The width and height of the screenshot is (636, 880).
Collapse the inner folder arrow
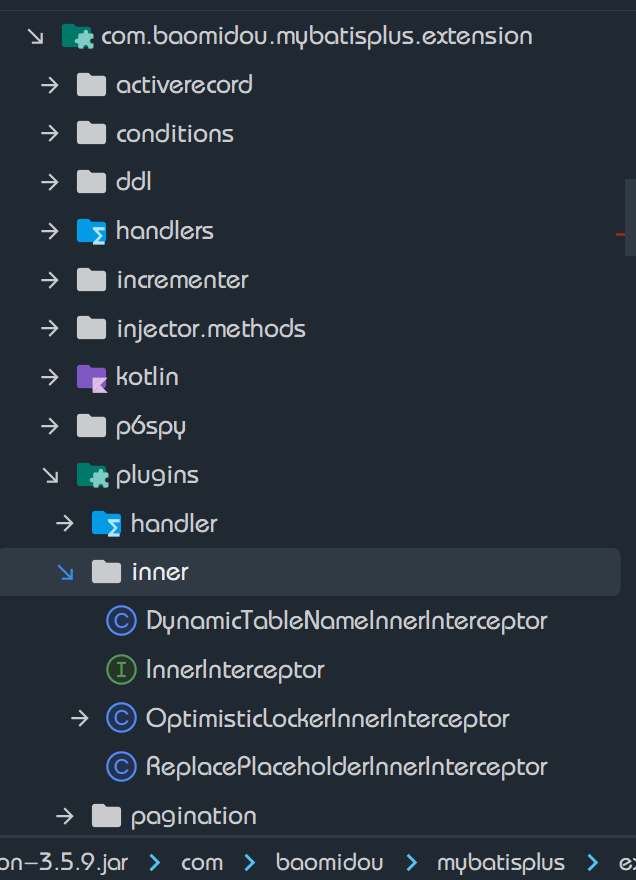65,572
